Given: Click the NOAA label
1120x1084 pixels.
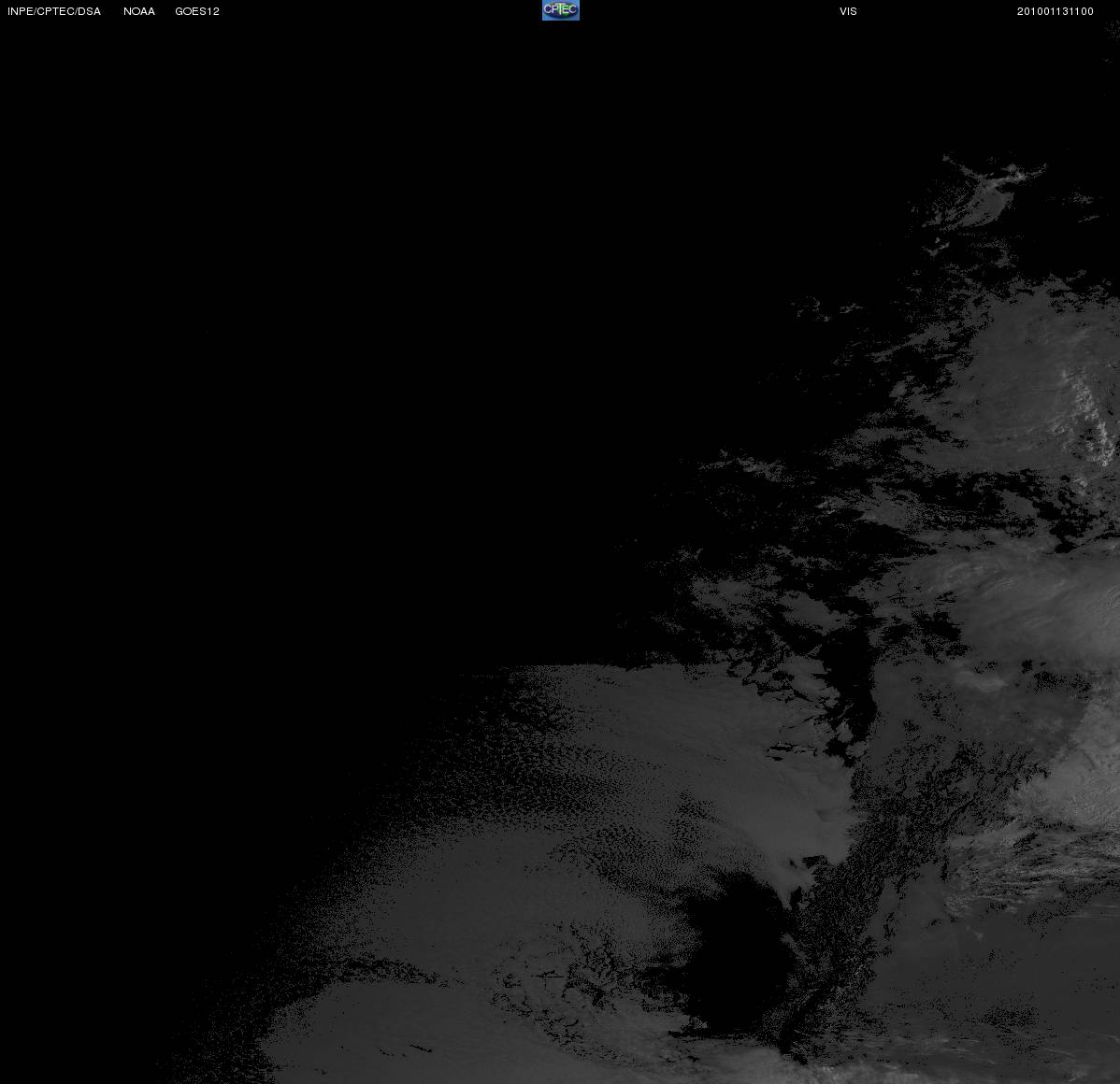Looking at the screenshot, I should [139, 11].
